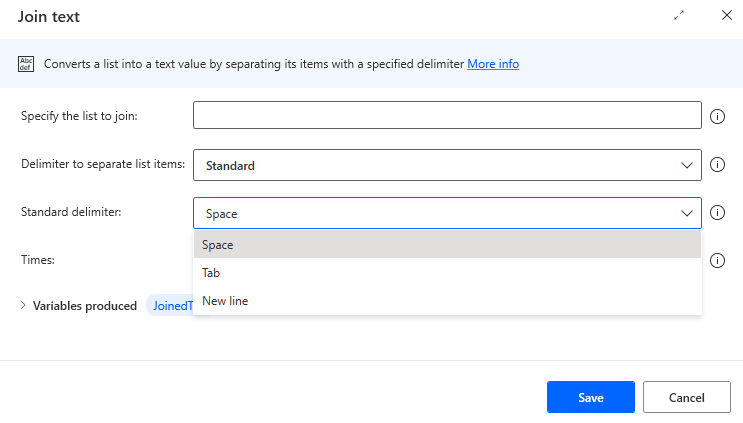Choose the Tab delimiter option
743x423 pixels.
[x=447, y=273]
